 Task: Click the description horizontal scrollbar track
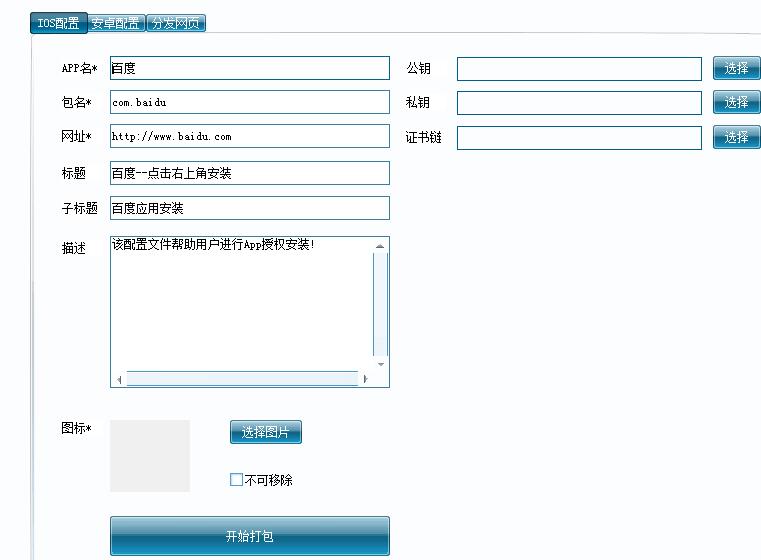pos(242,379)
